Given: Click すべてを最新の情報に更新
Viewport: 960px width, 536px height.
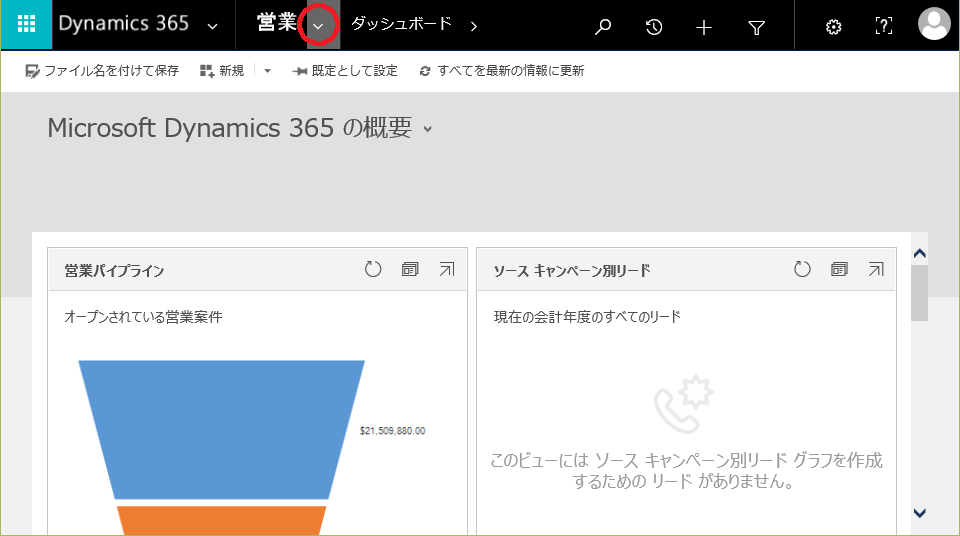Looking at the screenshot, I should 501,71.
